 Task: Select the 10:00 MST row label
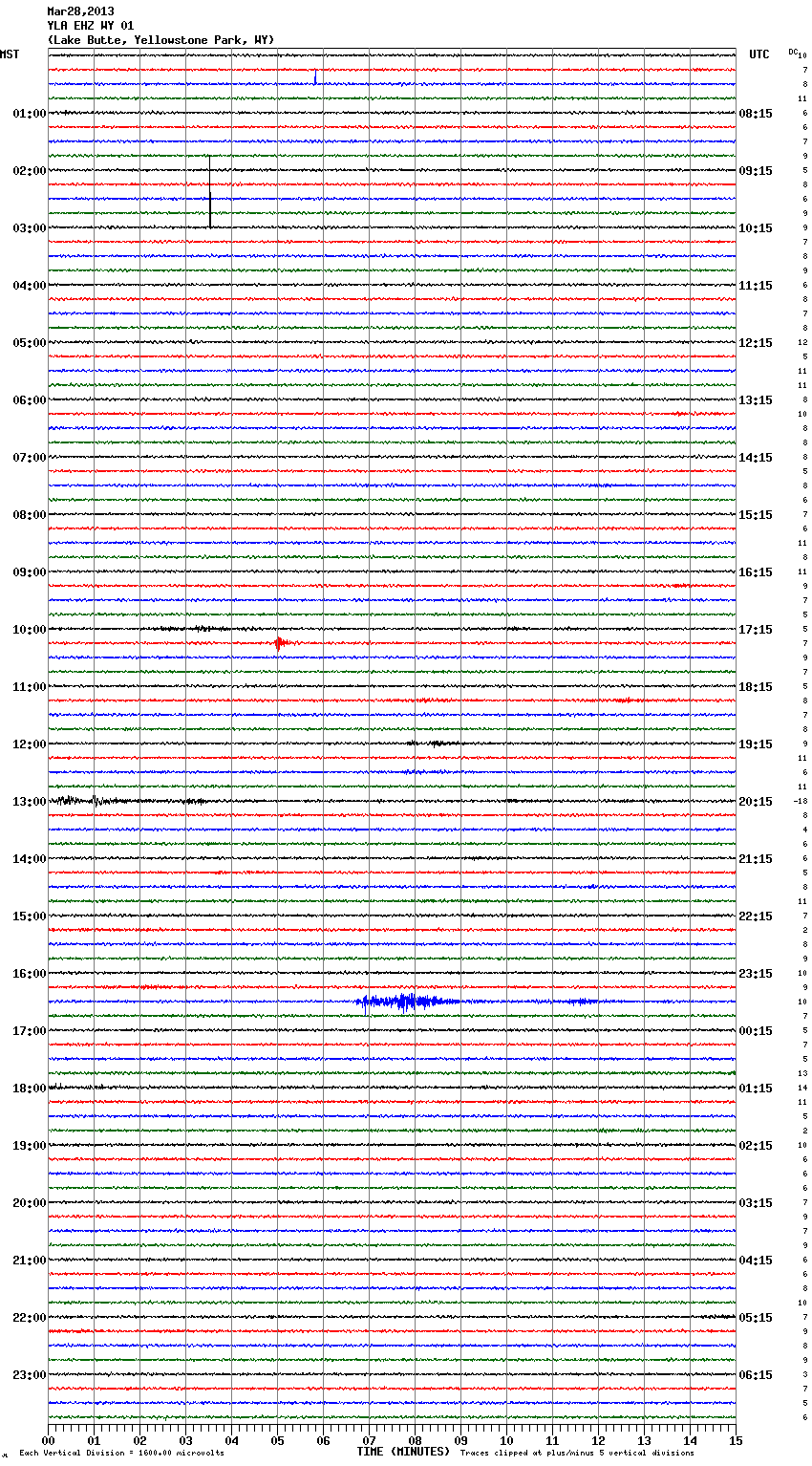(29, 630)
